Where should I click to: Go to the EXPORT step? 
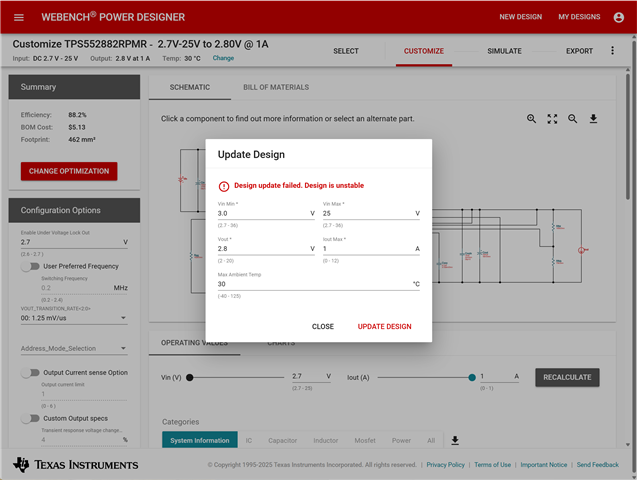[579, 51]
